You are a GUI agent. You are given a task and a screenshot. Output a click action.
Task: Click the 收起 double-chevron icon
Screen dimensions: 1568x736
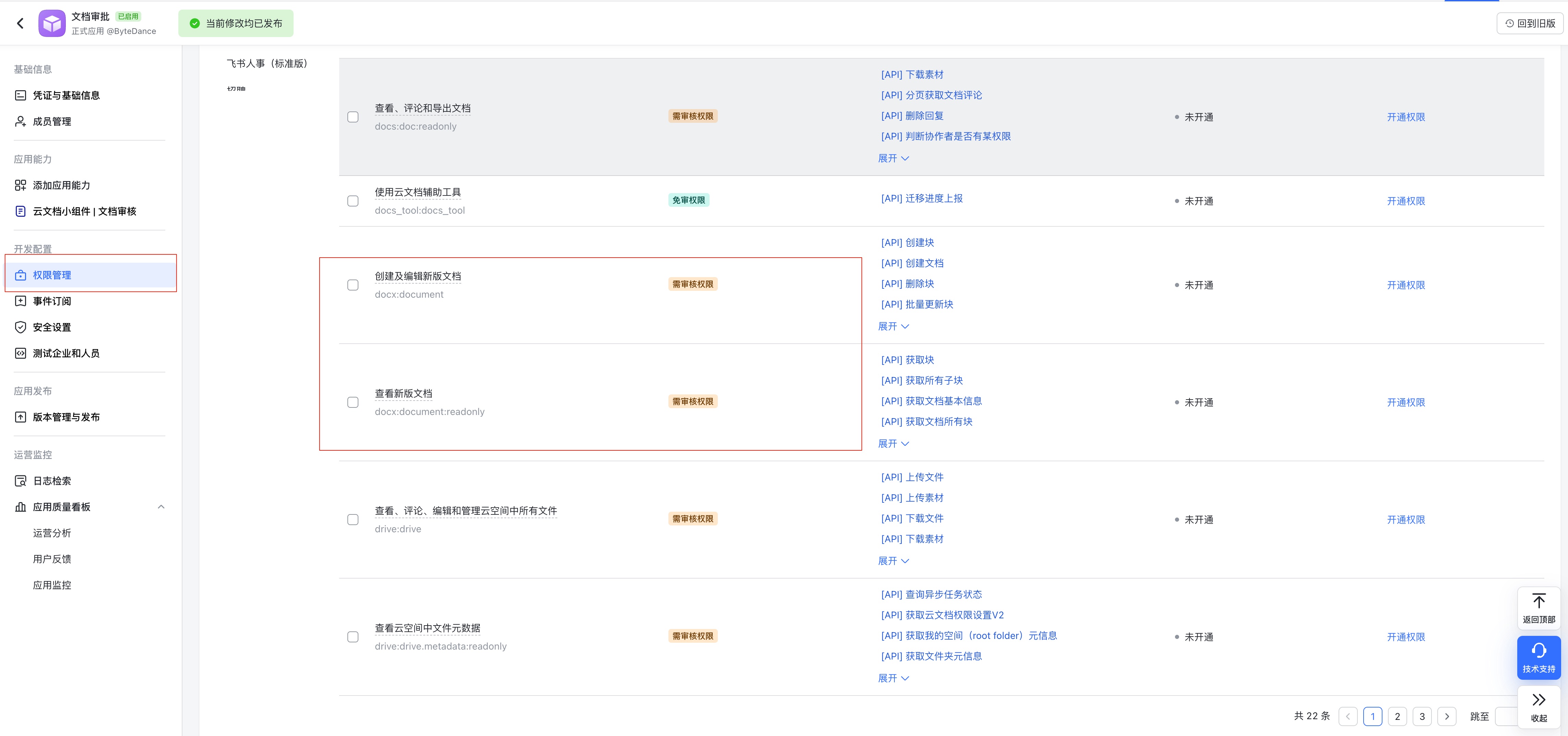pos(1538,700)
